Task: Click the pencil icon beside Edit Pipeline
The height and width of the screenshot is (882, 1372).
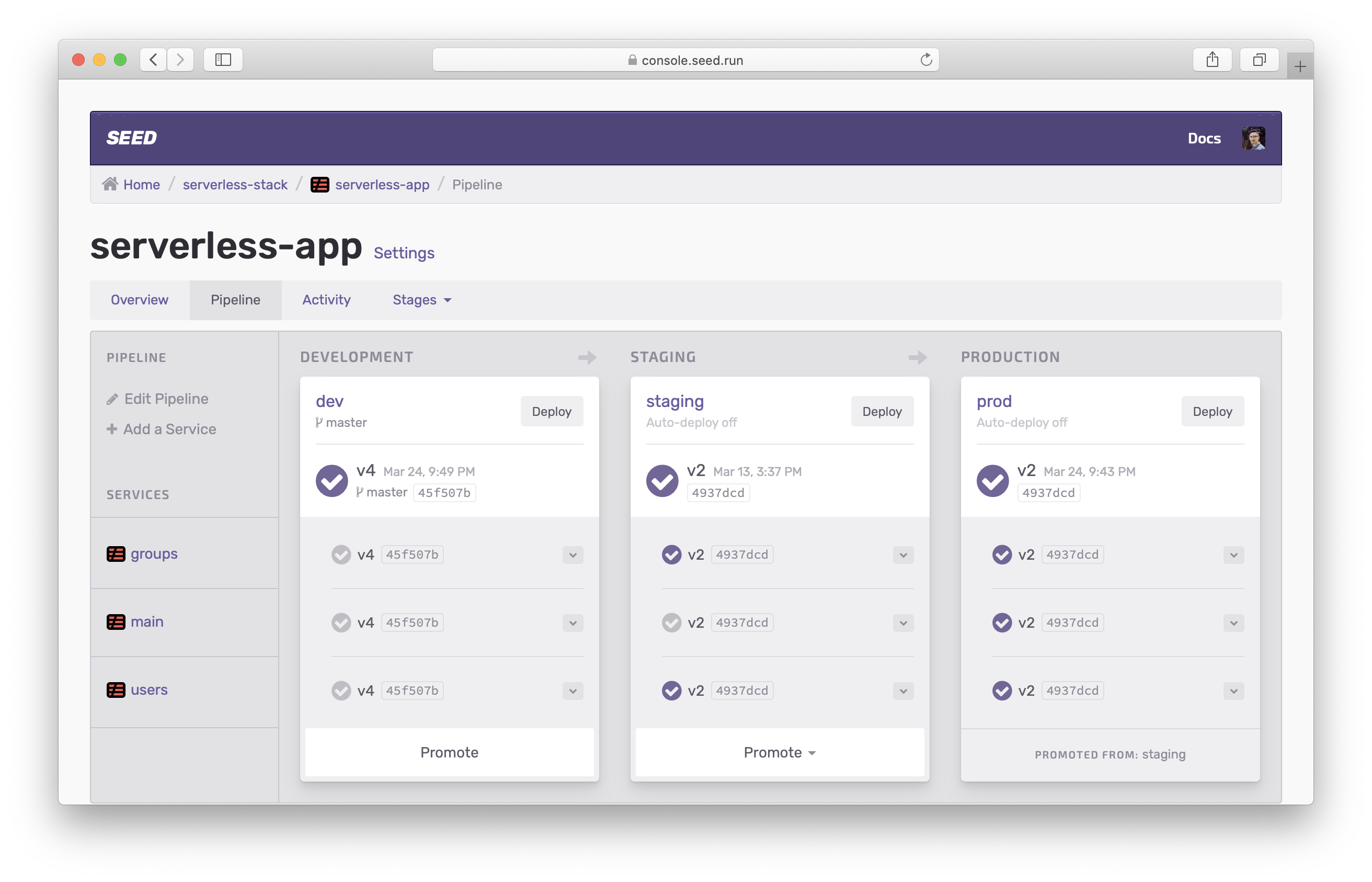Action: (112, 399)
